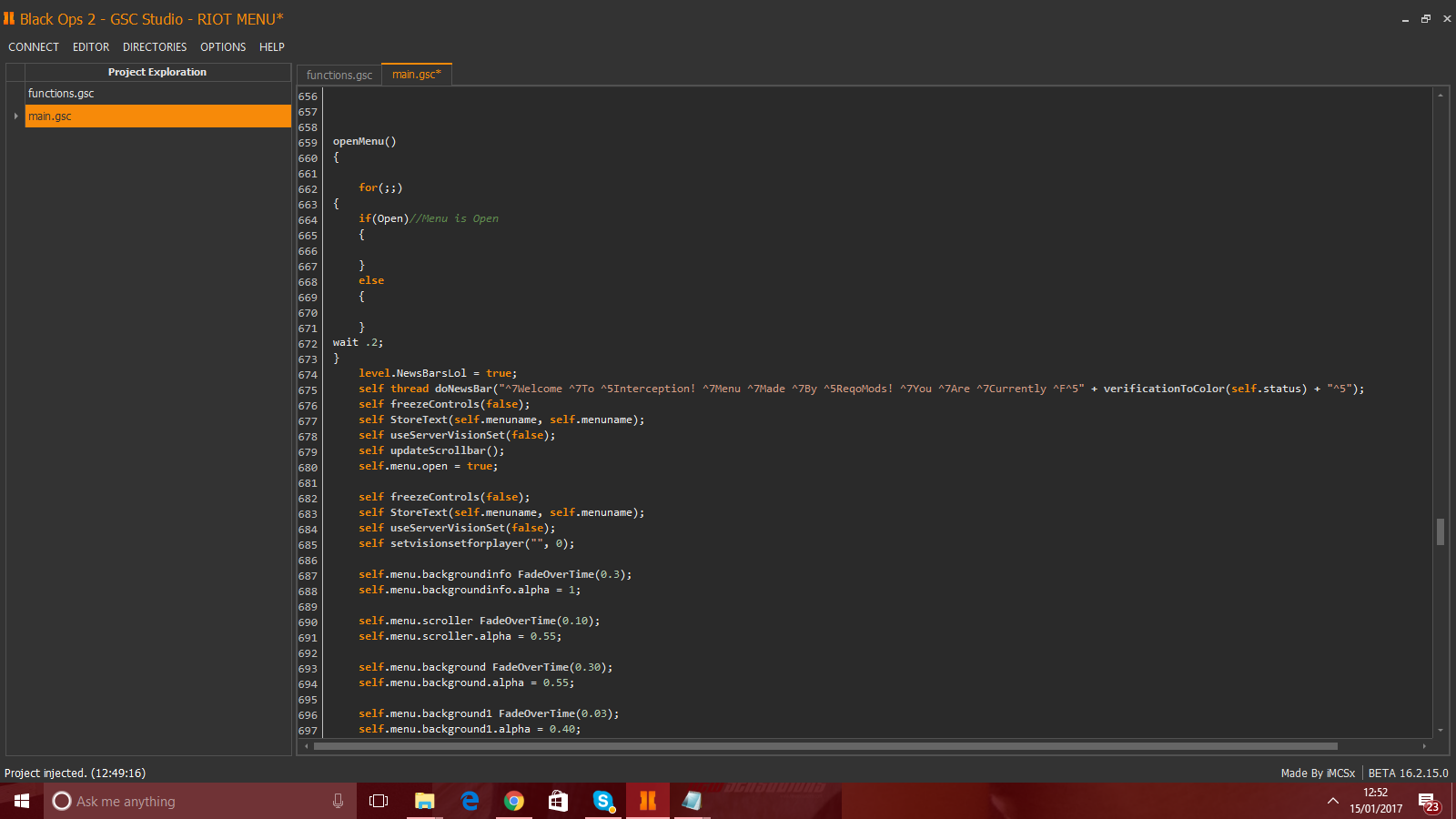Image resolution: width=1456 pixels, height=819 pixels.
Task: Open the Action Center notifications icon
Action: [x=1428, y=802]
